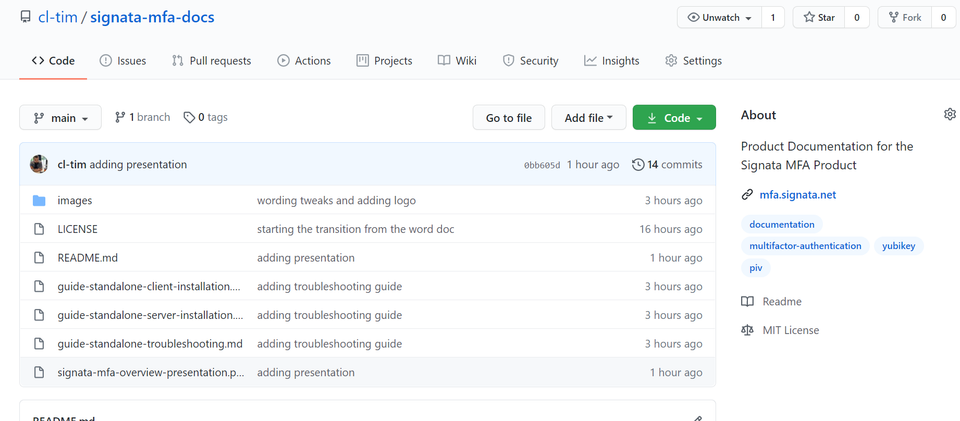Viewport: 960px width, 421px height.
Task: Click the file icon beside README.md
Action: click(39, 258)
